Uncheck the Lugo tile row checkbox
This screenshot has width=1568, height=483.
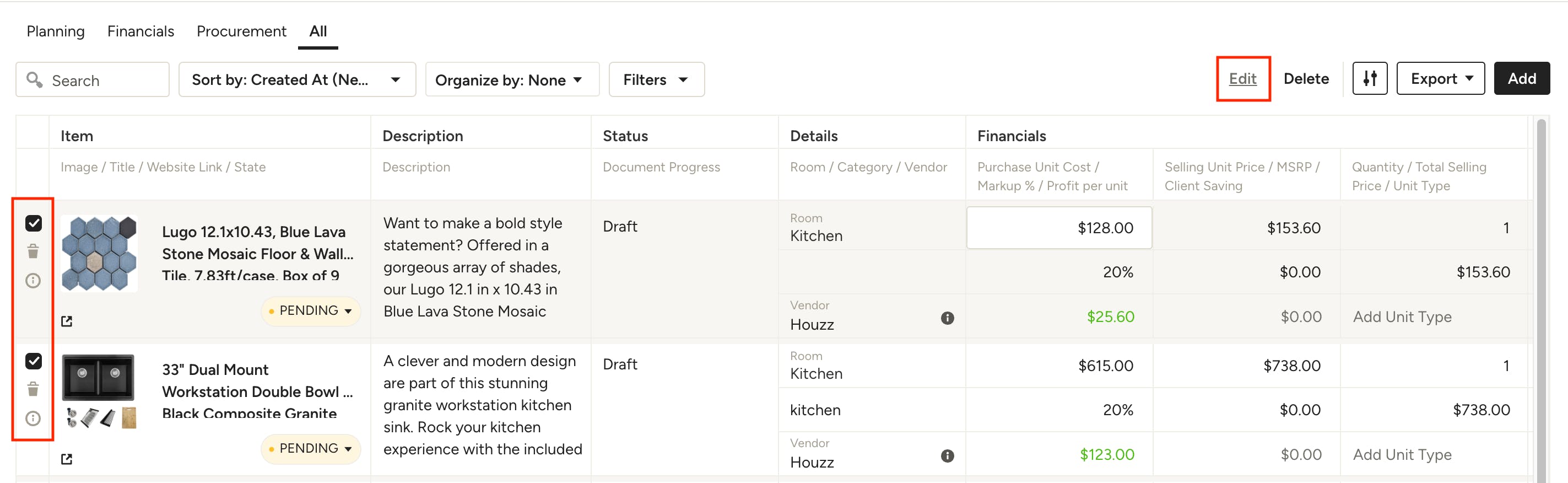point(34,223)
